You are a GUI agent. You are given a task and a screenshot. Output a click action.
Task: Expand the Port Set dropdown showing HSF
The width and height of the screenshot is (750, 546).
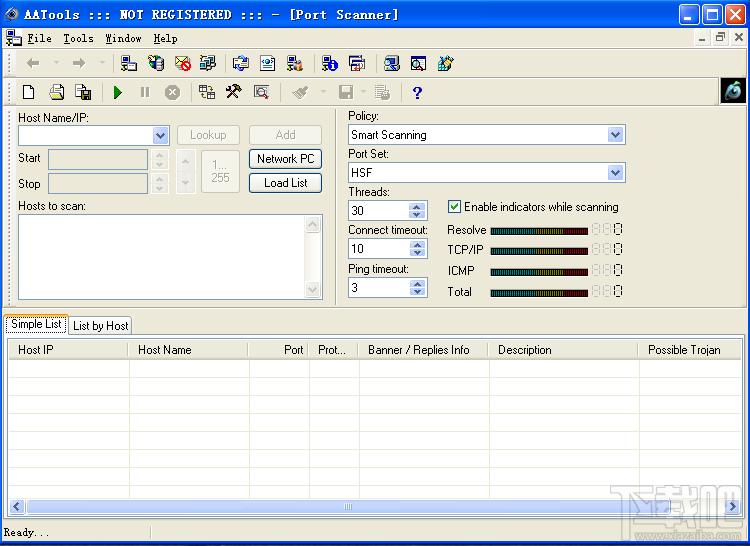615,173
